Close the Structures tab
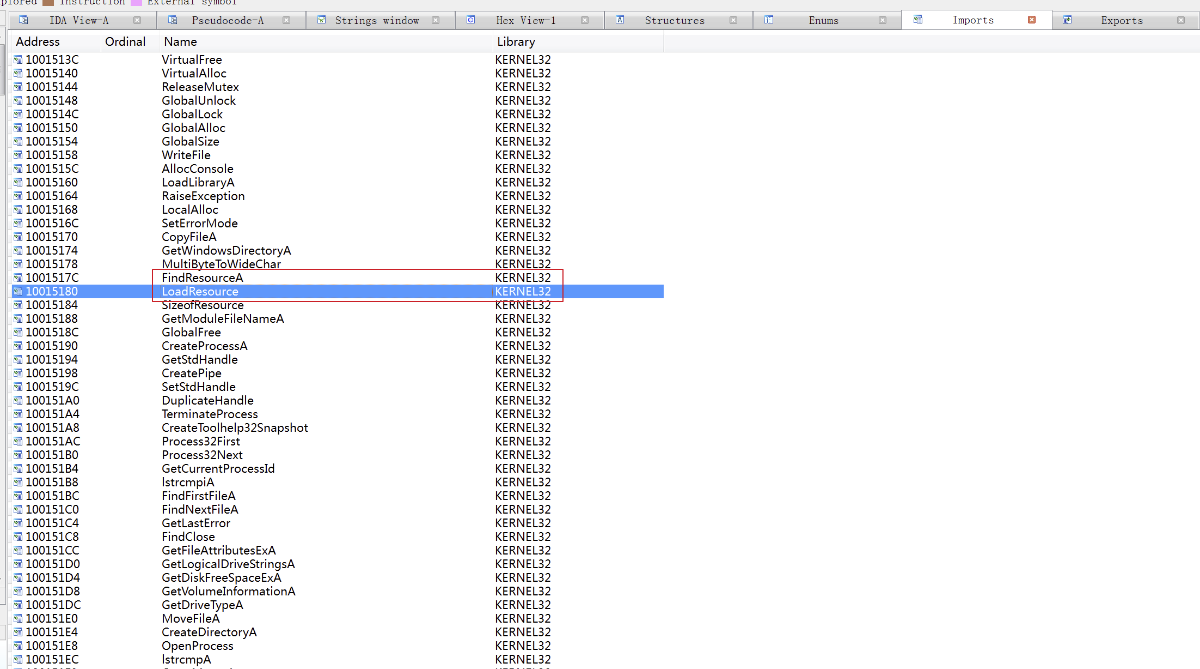 point(733,20)
